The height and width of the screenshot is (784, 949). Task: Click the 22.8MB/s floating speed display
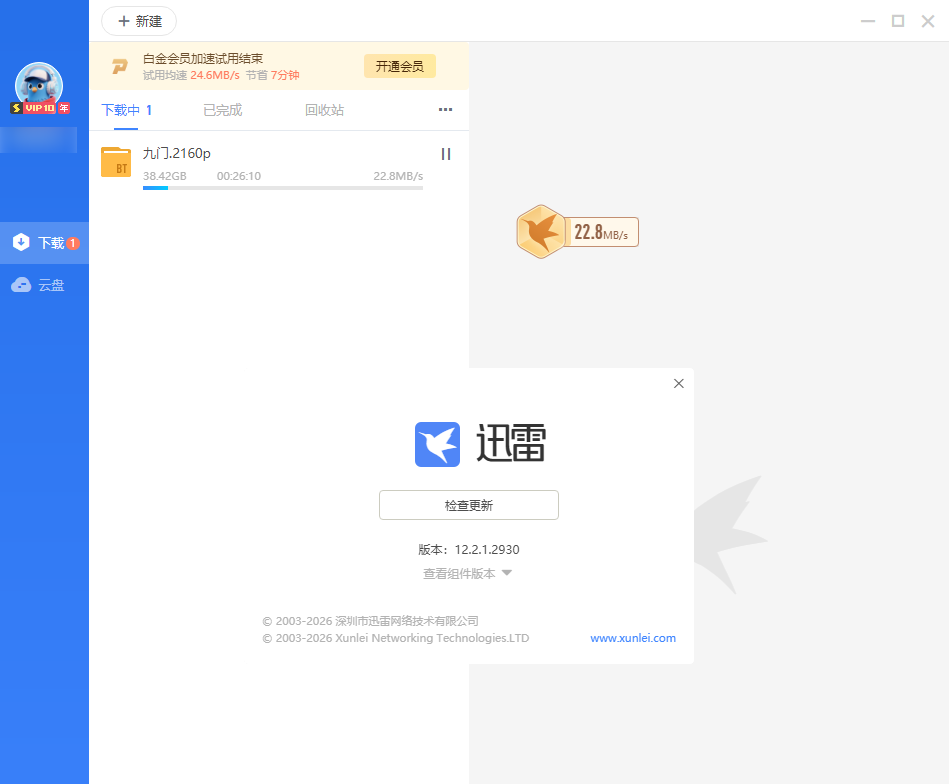(601, 232)
